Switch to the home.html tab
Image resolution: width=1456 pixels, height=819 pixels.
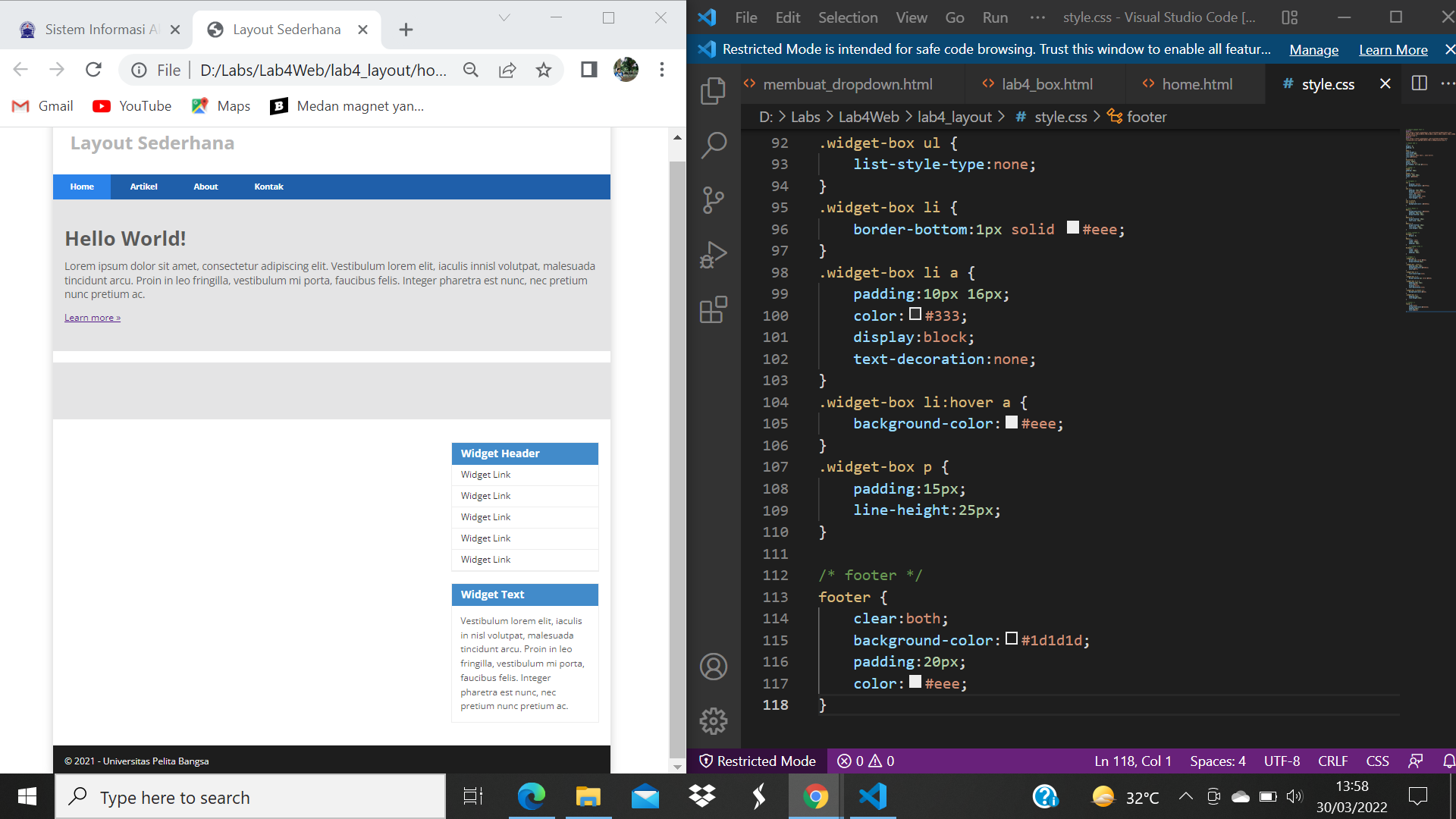1195,84
